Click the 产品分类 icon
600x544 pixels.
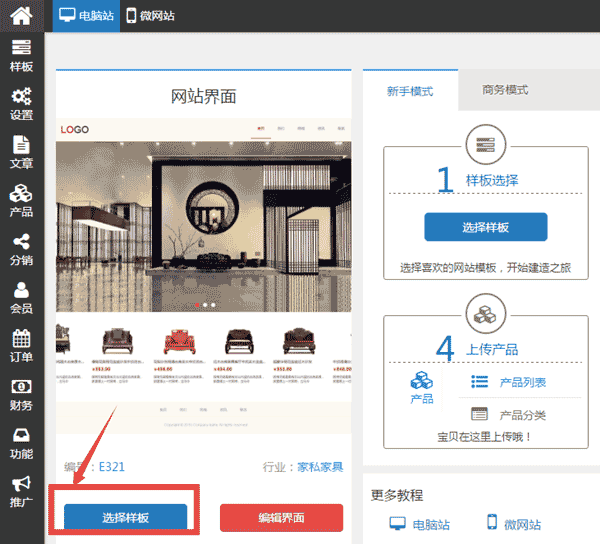click(479, 414)
